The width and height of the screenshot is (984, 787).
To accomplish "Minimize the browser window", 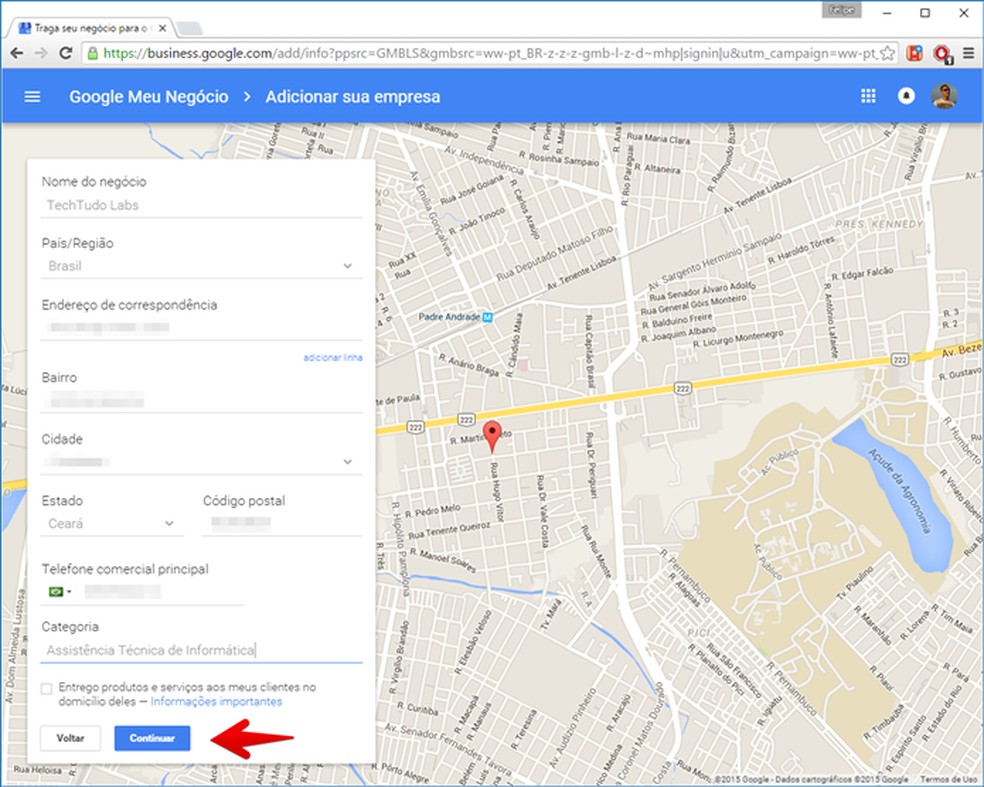I will (887, 13).
